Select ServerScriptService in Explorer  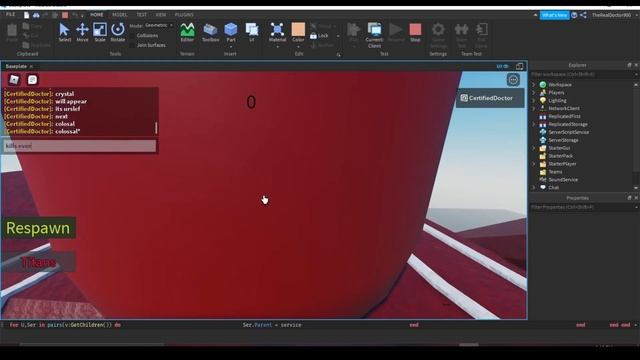pos(568,132)
